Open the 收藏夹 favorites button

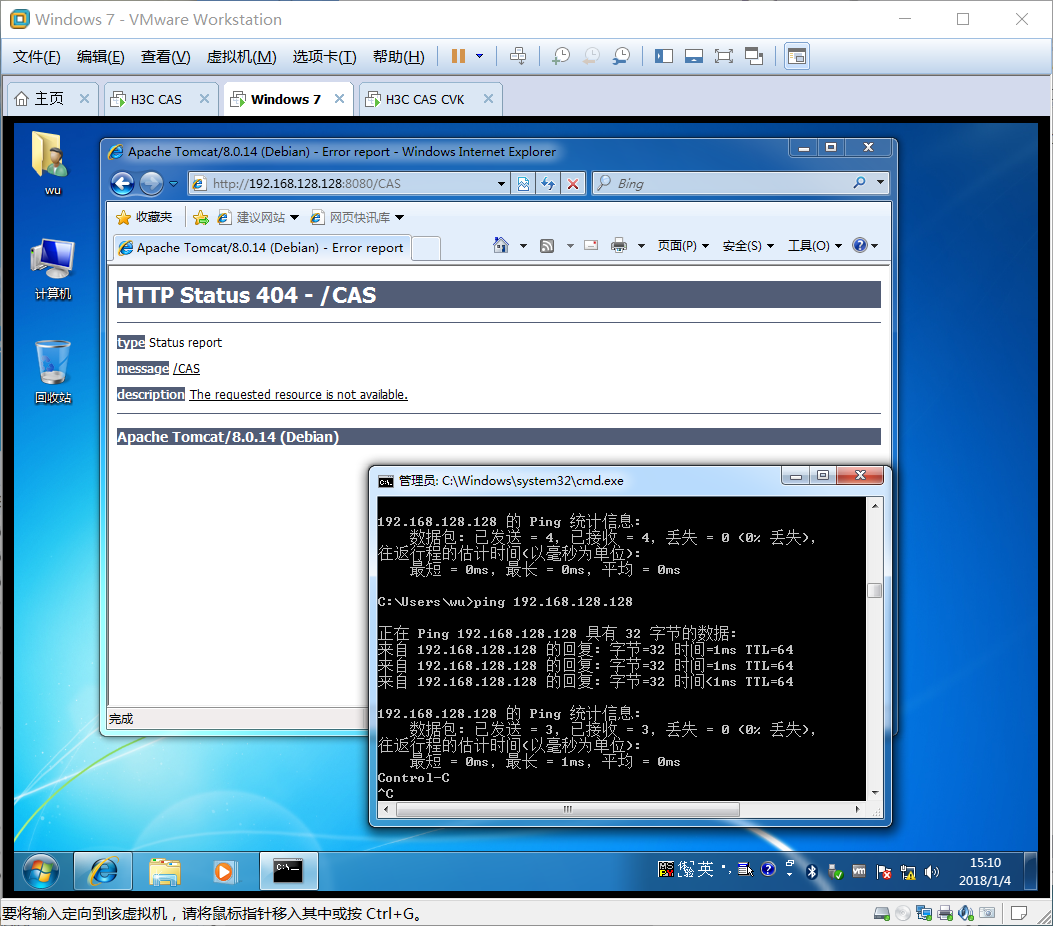(x=144, y=218)
